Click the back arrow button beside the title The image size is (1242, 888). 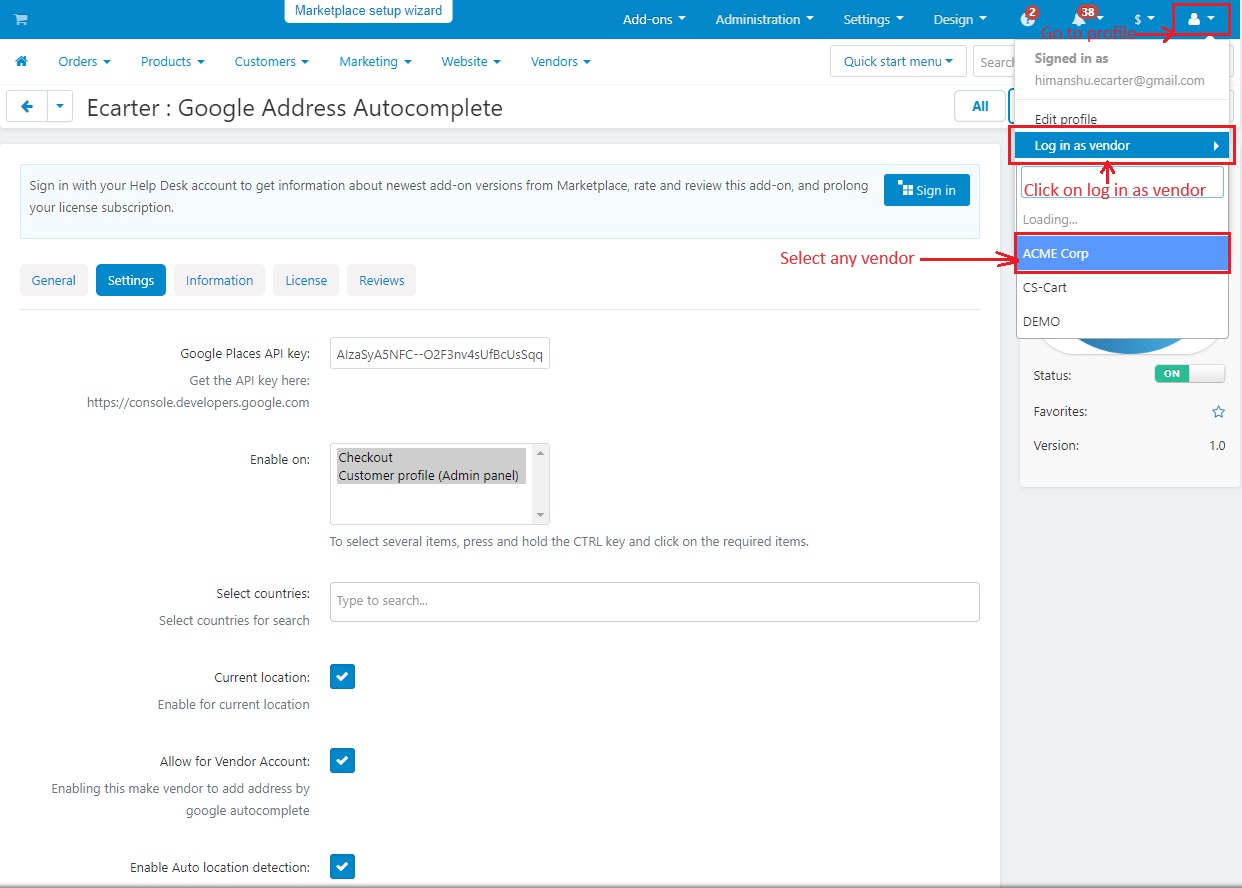pos(27,106)
